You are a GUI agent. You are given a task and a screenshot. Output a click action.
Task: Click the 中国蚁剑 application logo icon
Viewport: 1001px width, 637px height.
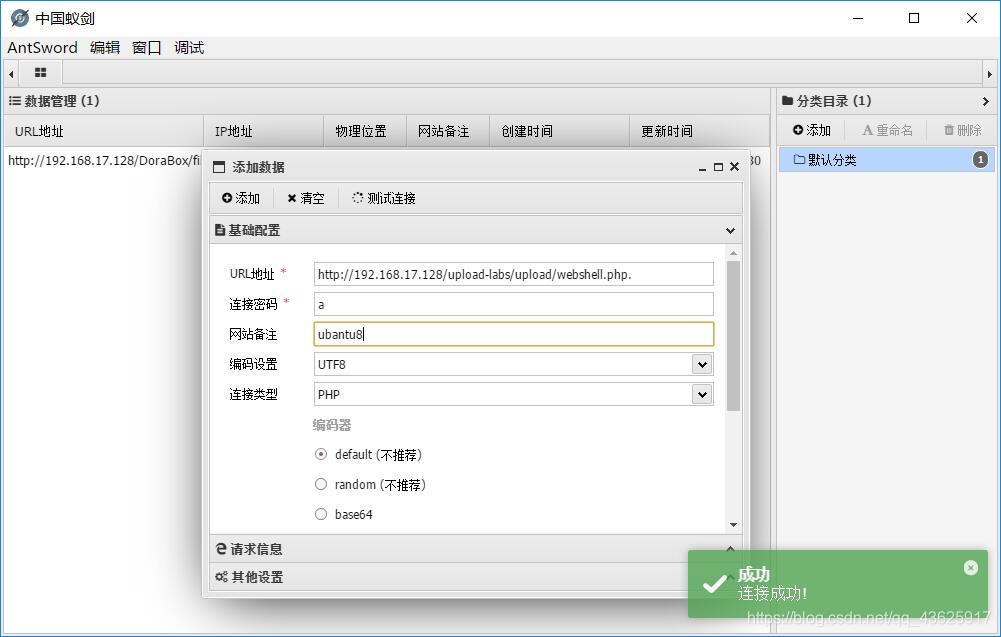(20, 18)
